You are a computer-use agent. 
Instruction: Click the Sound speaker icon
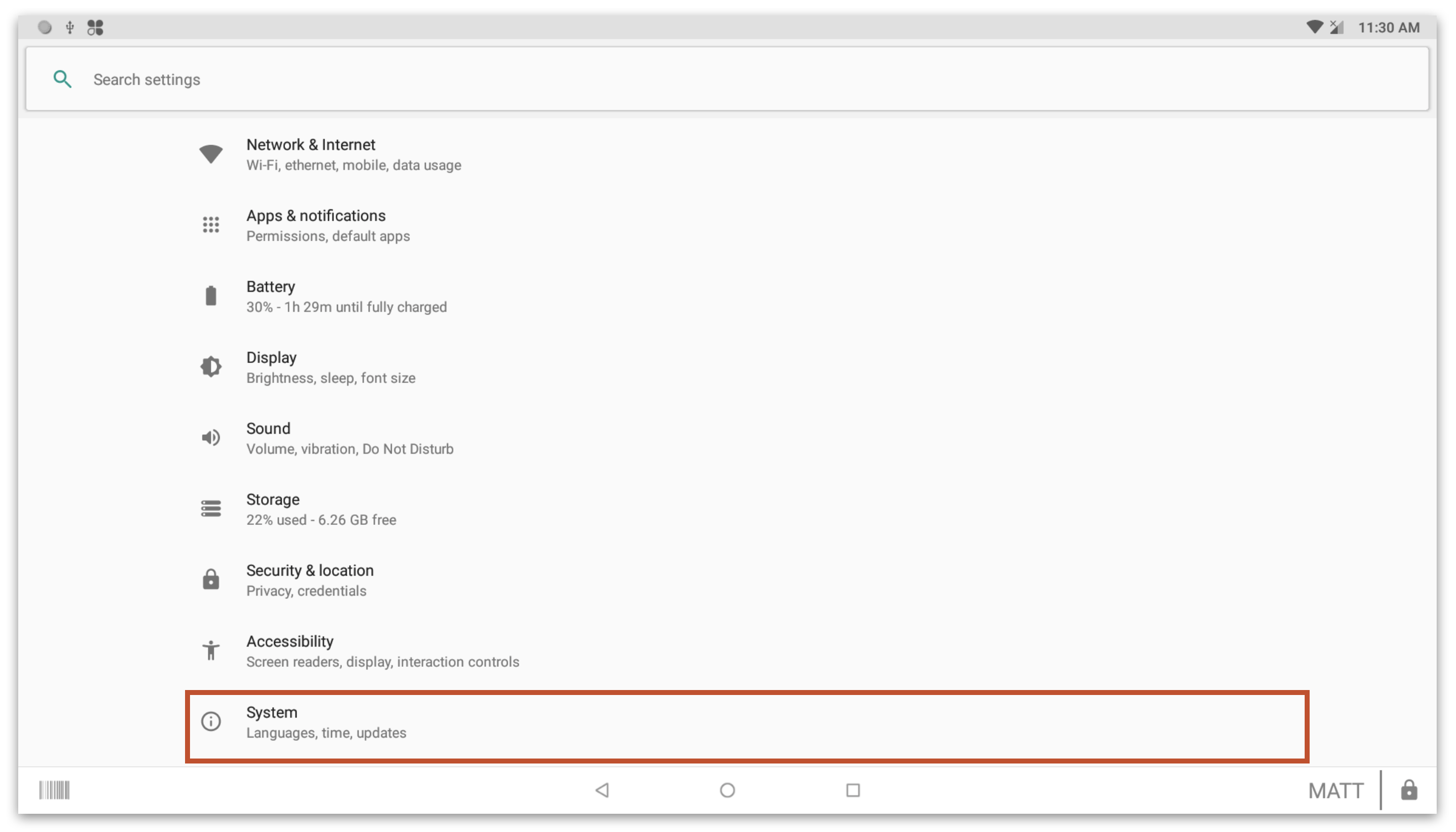pyautogui.click(x=211, y=437)
